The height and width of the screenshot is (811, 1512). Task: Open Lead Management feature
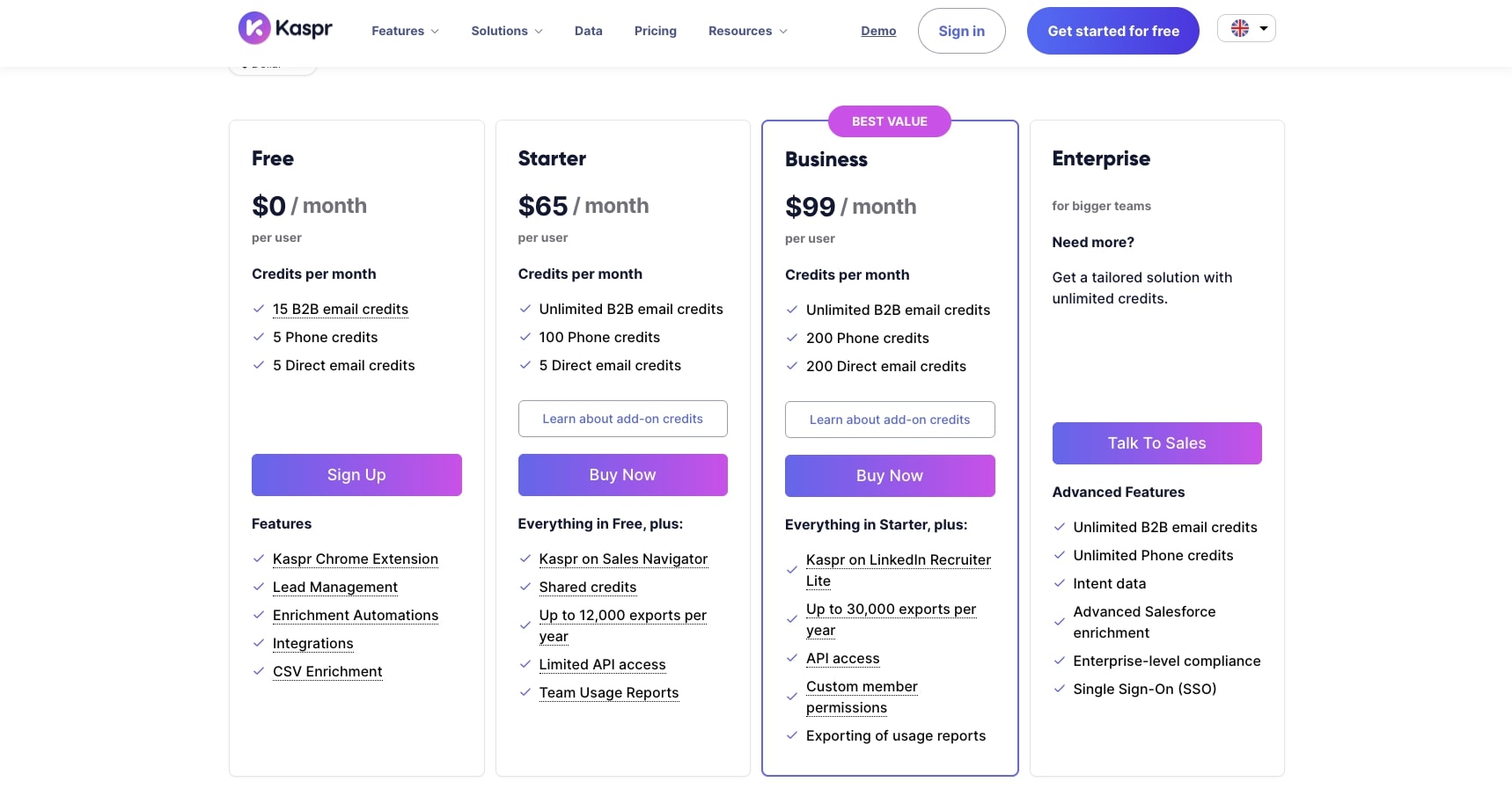(x=335, y=587)
